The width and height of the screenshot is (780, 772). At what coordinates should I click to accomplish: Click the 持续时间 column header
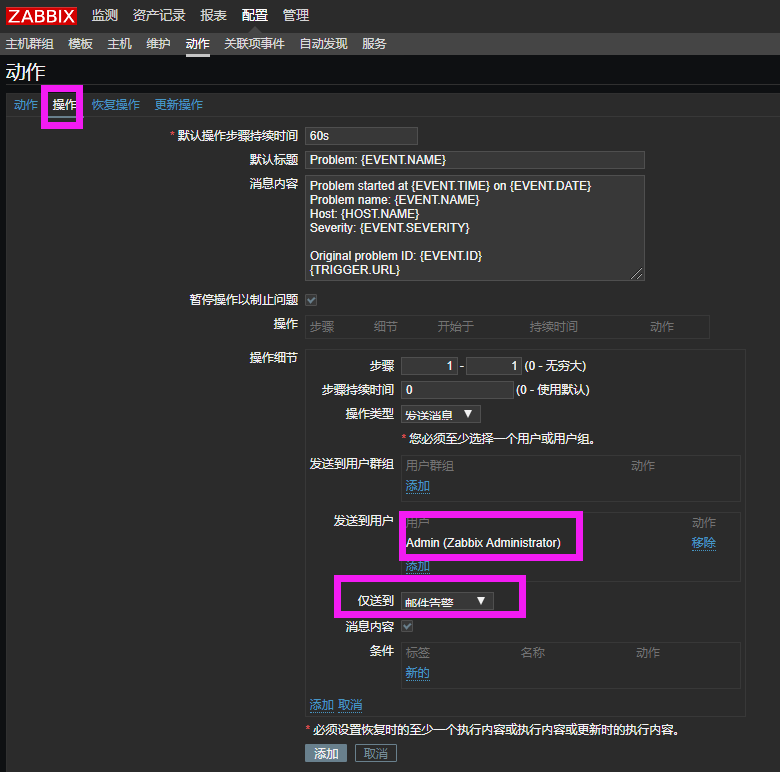(553, 327)
